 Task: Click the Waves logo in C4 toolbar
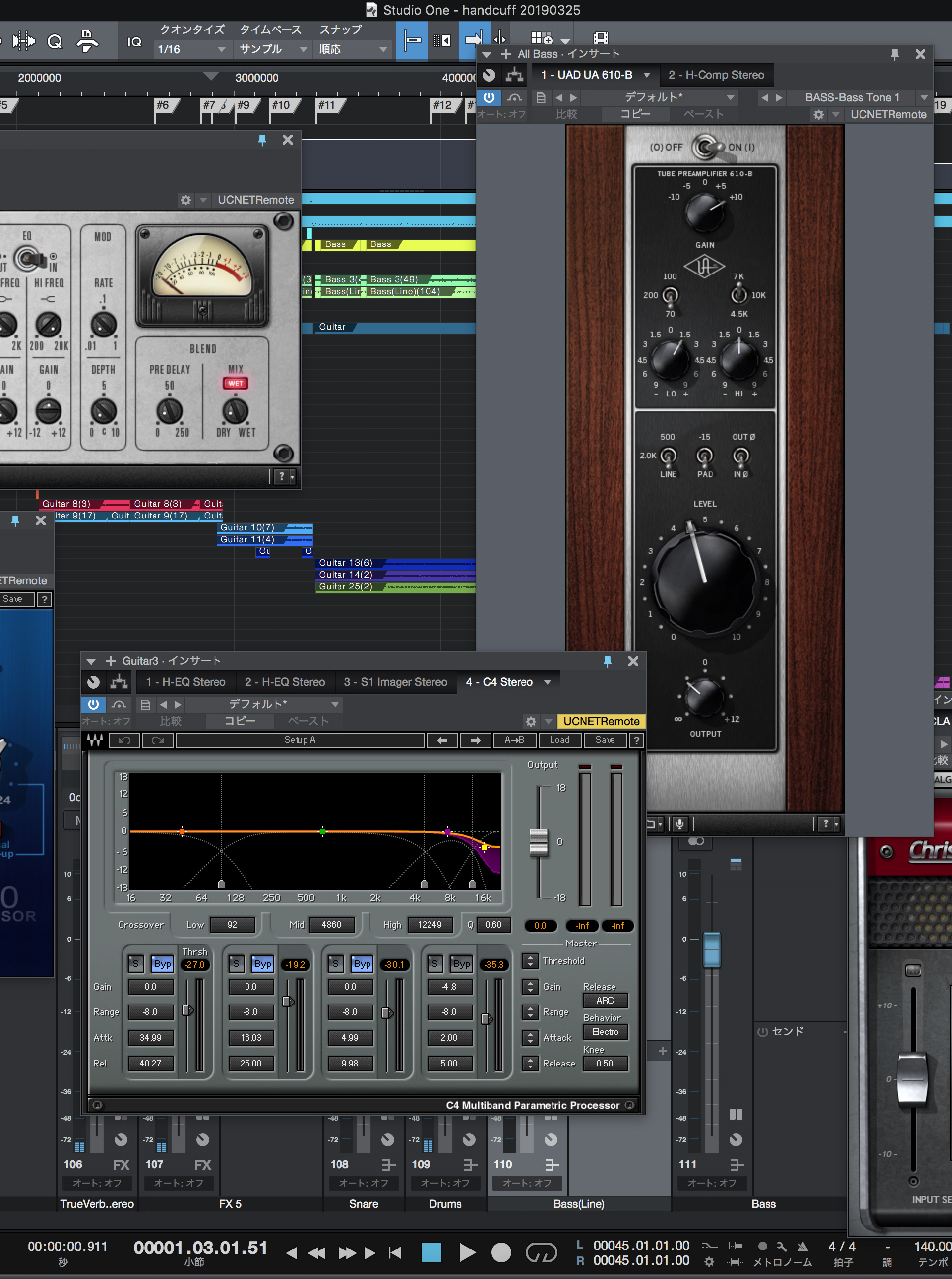[95, 740]
